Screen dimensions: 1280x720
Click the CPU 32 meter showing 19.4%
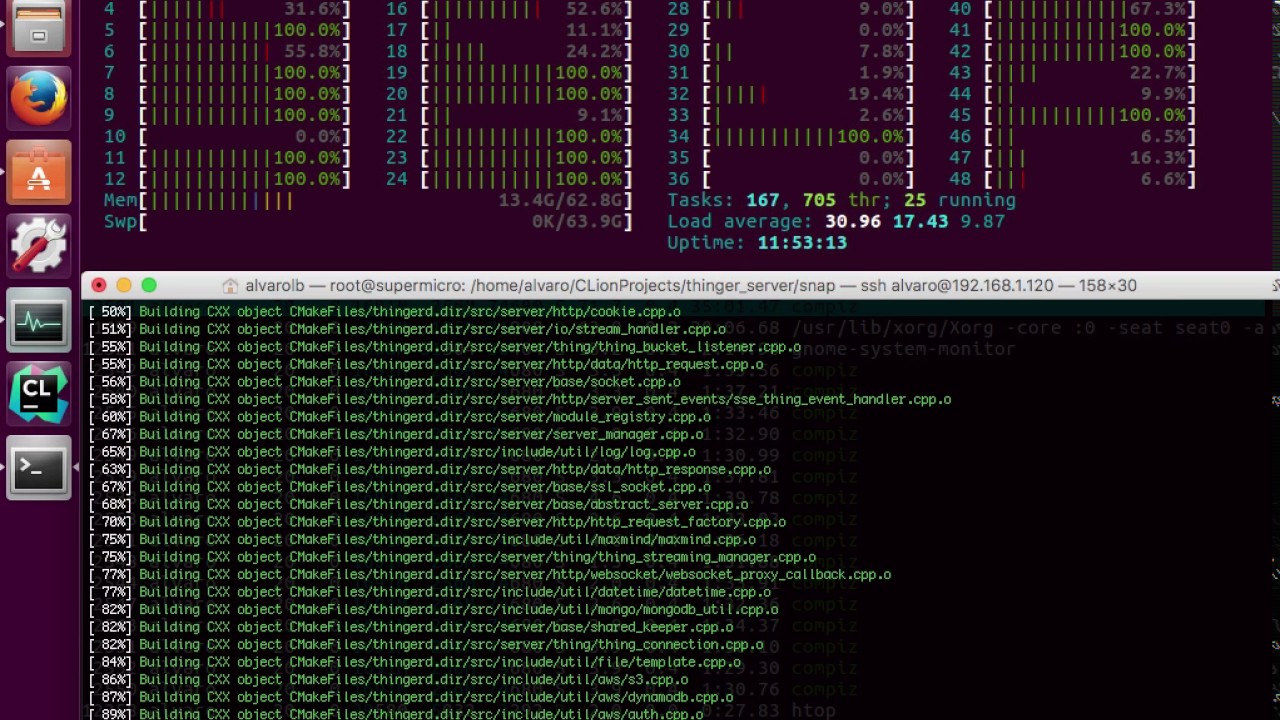(x=790, y=94)
